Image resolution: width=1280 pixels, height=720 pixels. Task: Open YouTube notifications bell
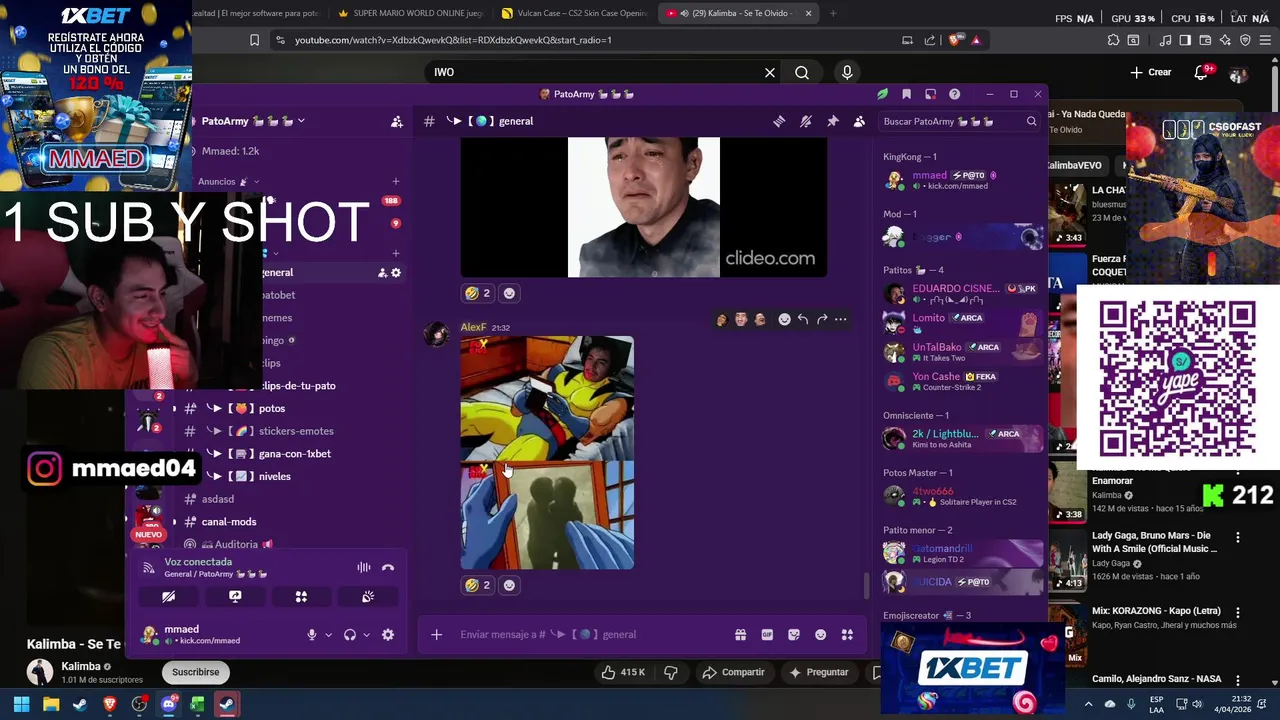click(1202, 72)
